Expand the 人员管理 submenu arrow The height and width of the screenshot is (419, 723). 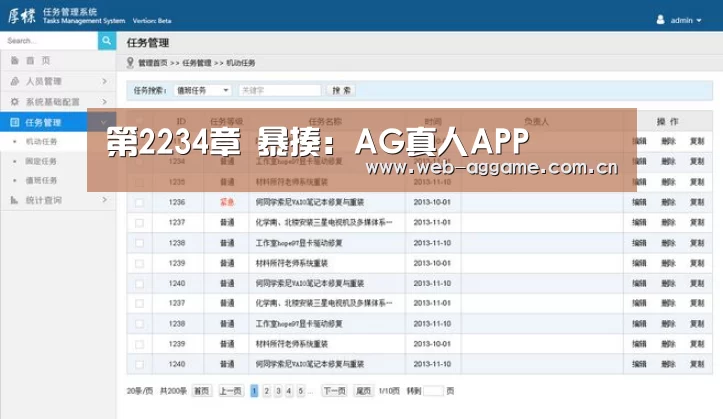(104, 81)
